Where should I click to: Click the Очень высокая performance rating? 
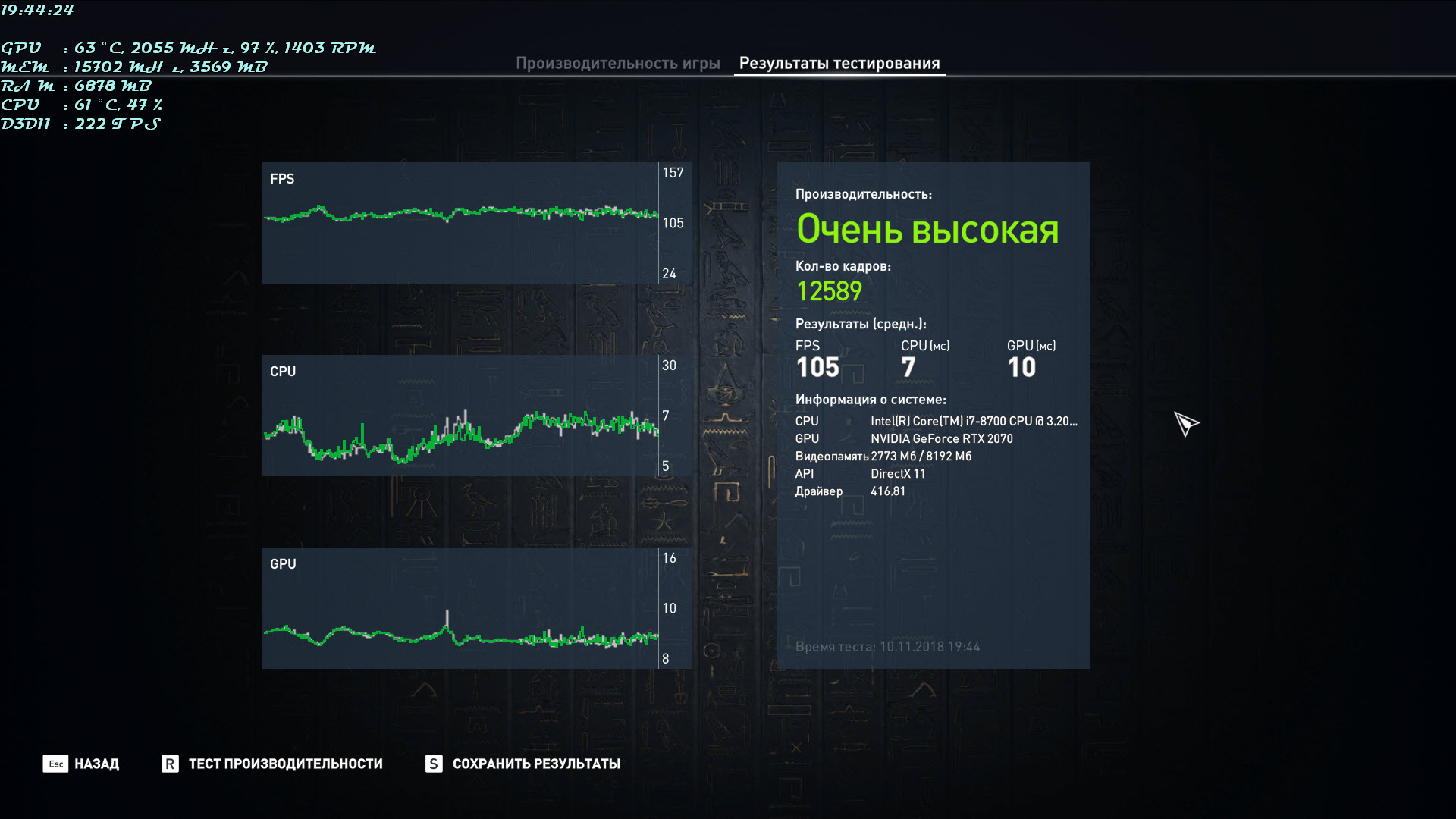pyautogui.click(x=927, y=229)
